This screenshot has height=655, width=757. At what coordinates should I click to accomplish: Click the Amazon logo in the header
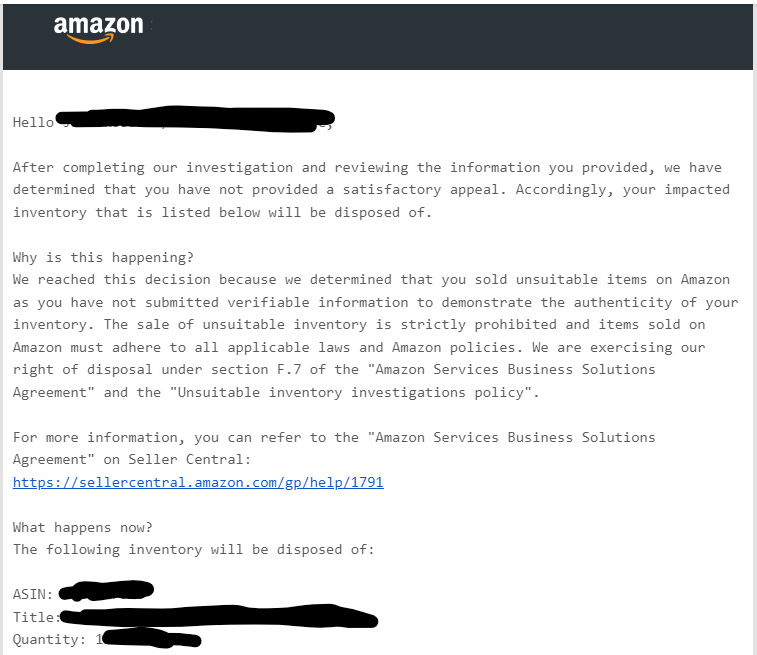pos(98,29)
